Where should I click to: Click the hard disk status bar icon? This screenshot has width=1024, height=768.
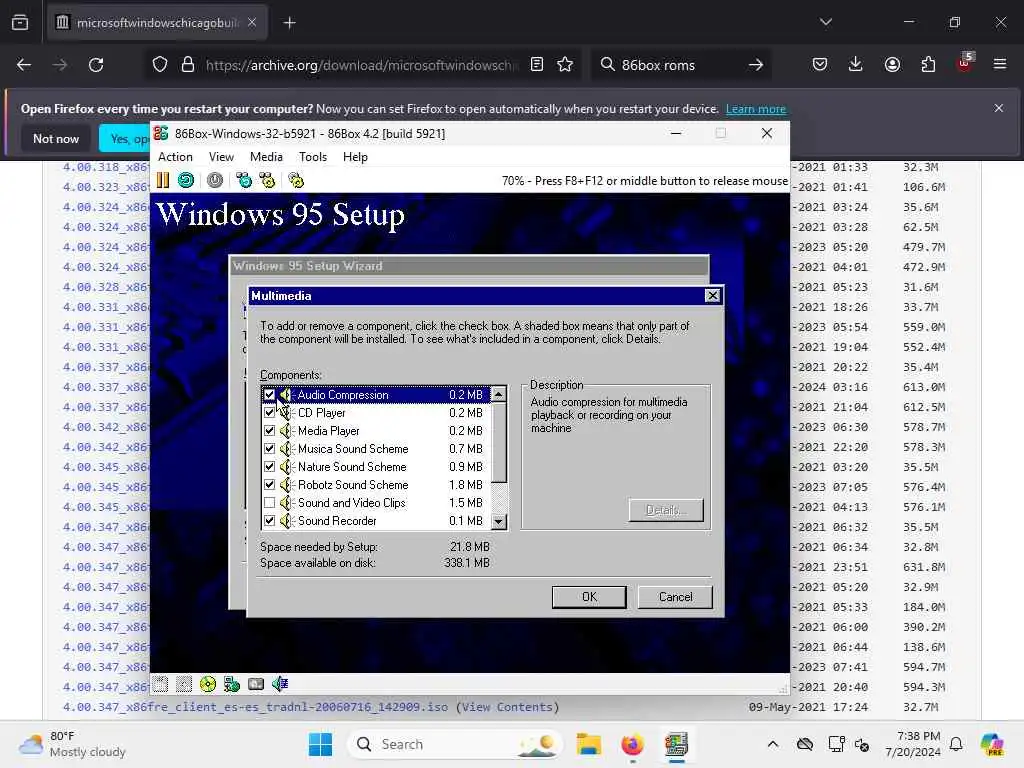pyautogui.click(x=256, y=684)
